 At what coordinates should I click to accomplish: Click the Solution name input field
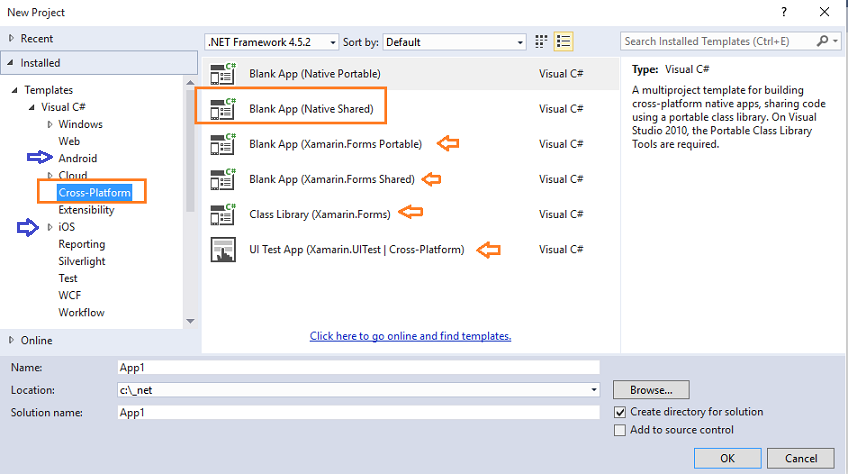coord(359,412)
